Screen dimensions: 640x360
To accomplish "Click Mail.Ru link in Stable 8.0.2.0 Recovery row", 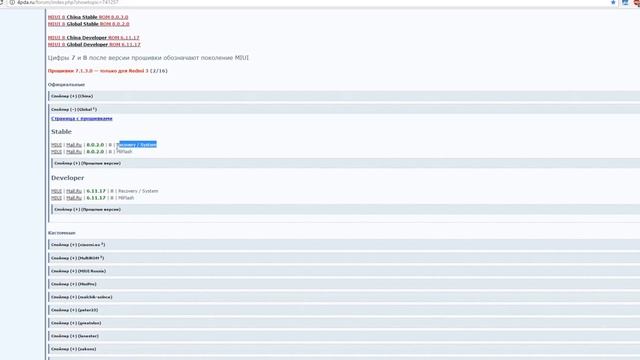I will point(74,145).
